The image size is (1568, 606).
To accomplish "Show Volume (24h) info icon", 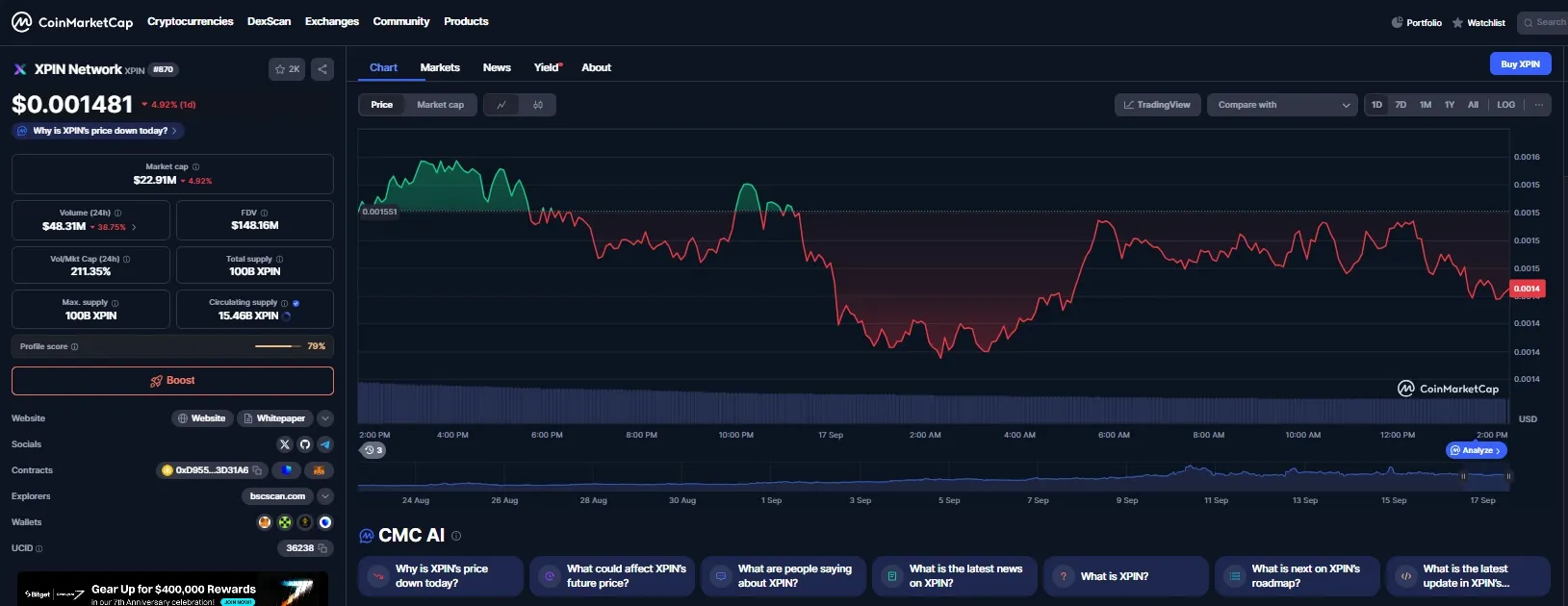I will [x=118, y=213].
